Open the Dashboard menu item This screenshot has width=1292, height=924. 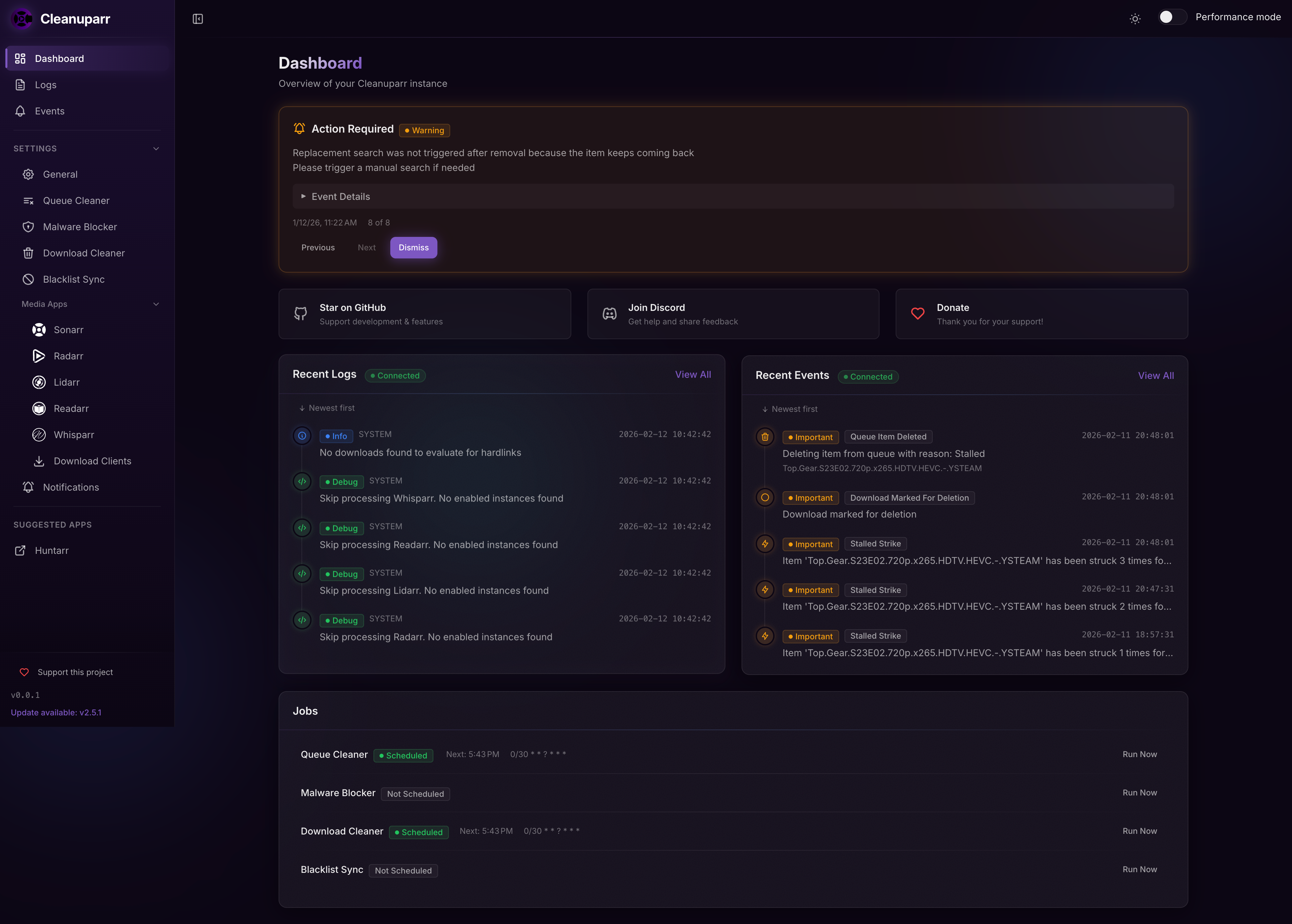[88, 59]
